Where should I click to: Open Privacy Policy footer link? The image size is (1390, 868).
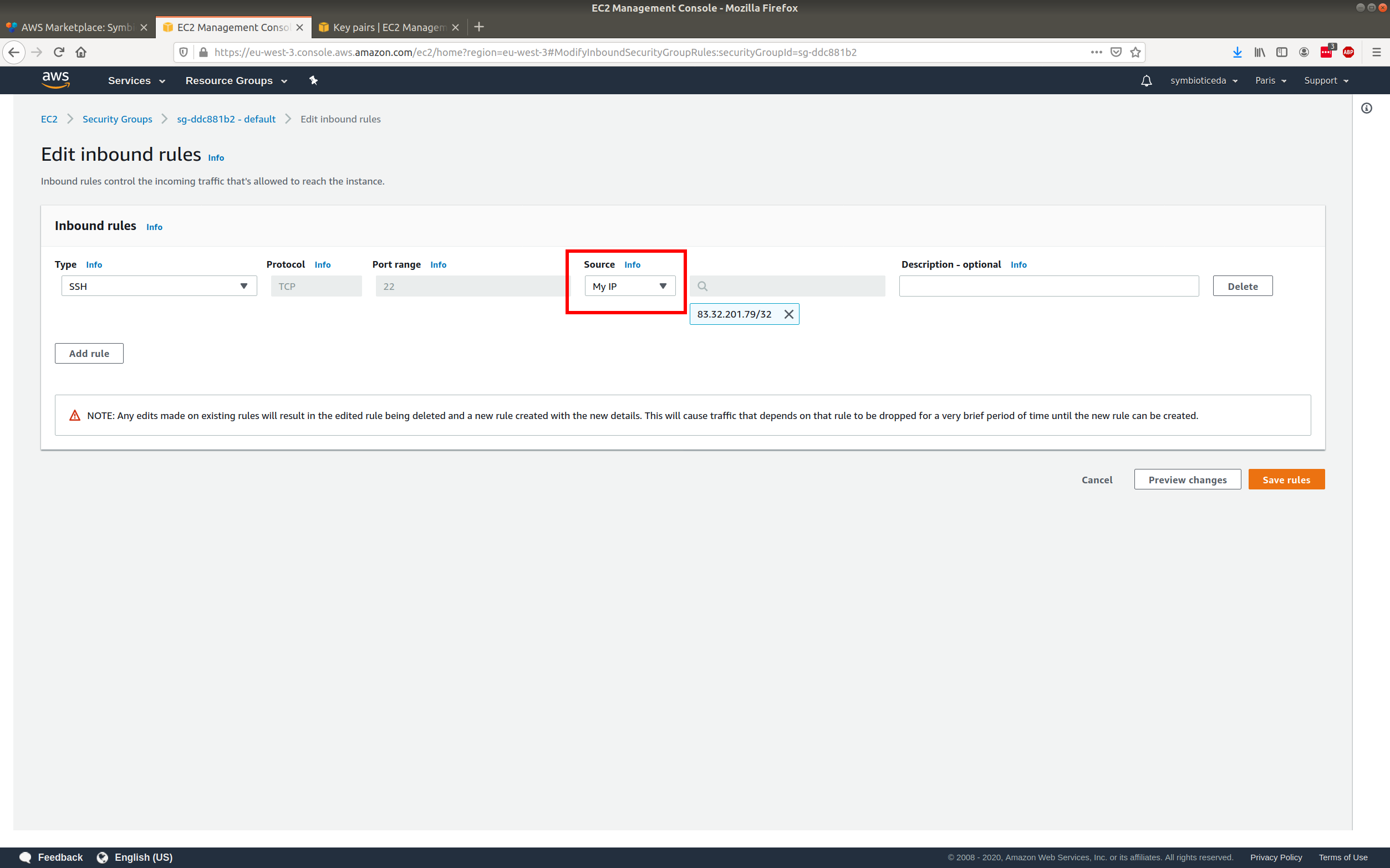click(1276, 857)
